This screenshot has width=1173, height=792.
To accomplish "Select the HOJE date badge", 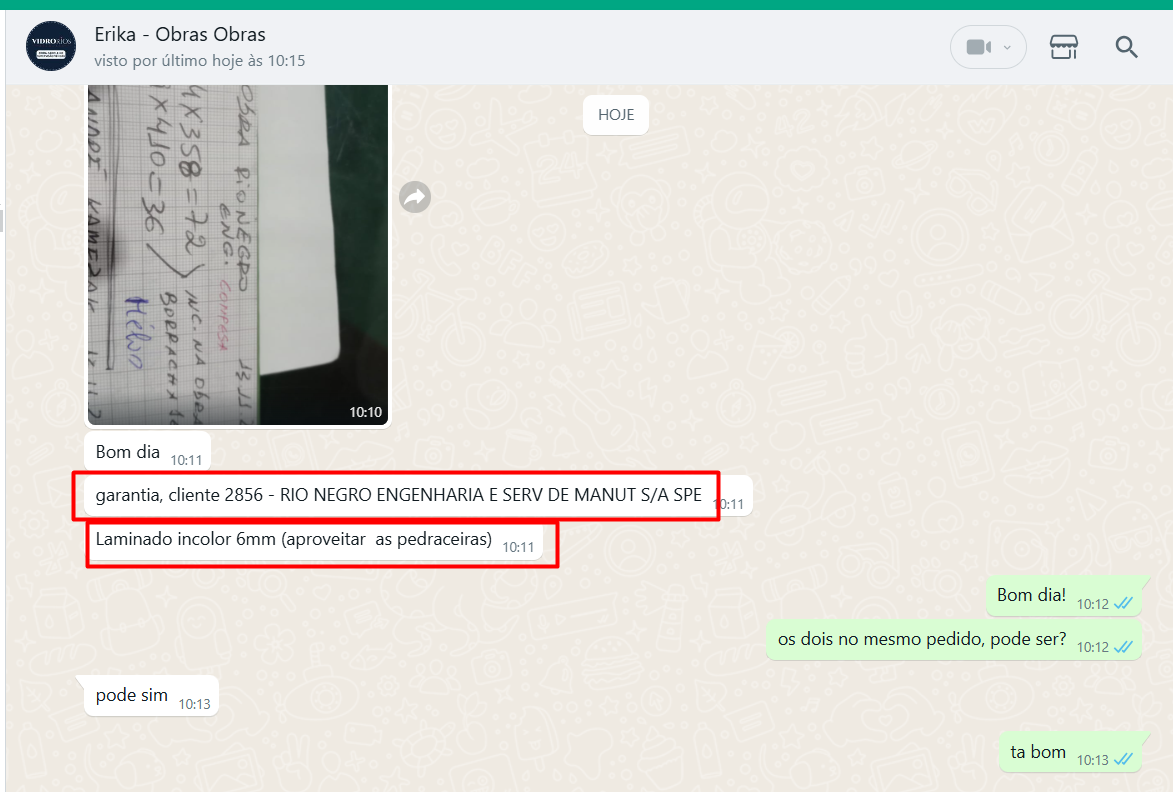I will click(616, 115).
